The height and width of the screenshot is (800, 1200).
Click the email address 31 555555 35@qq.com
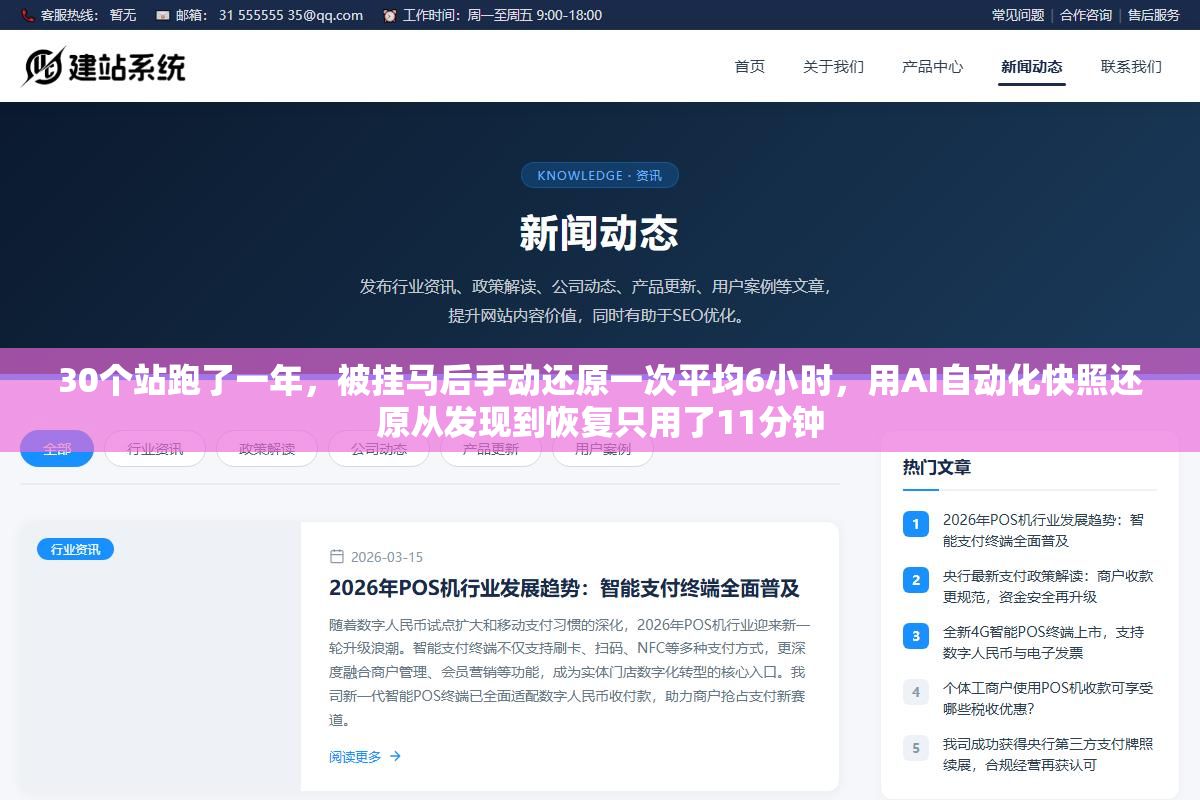[x=291, y=15]
